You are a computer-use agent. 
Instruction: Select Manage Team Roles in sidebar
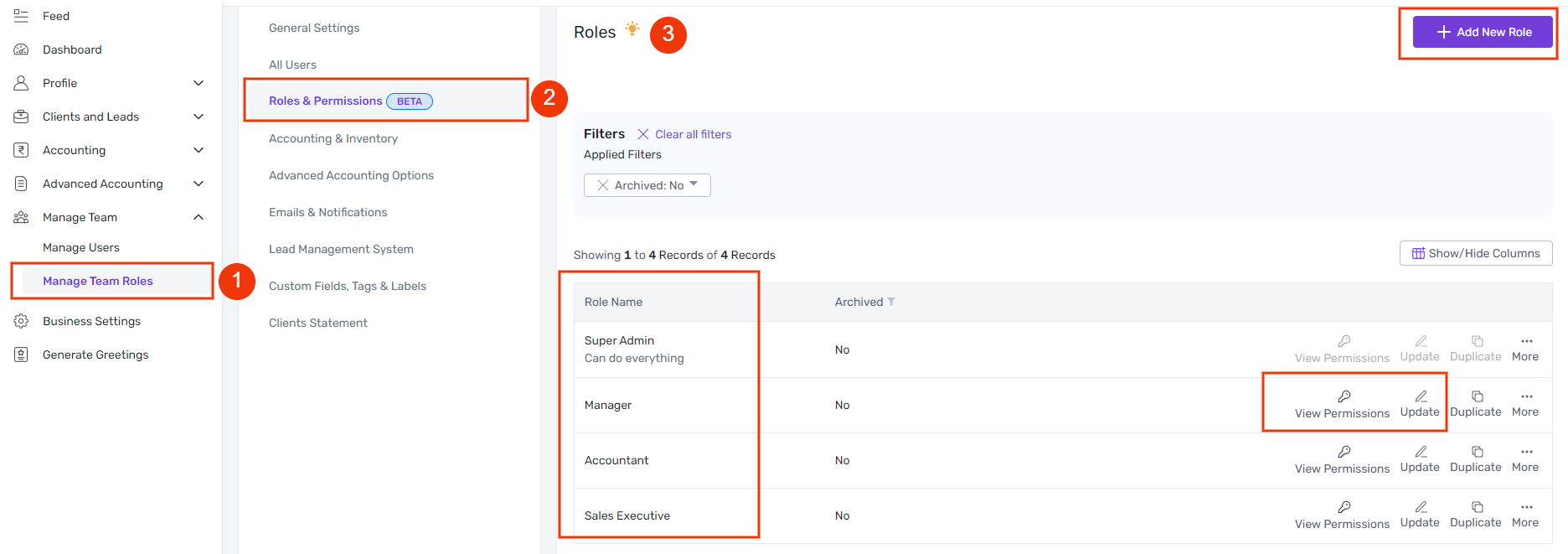pyautogui.click(x=98, y=281)
